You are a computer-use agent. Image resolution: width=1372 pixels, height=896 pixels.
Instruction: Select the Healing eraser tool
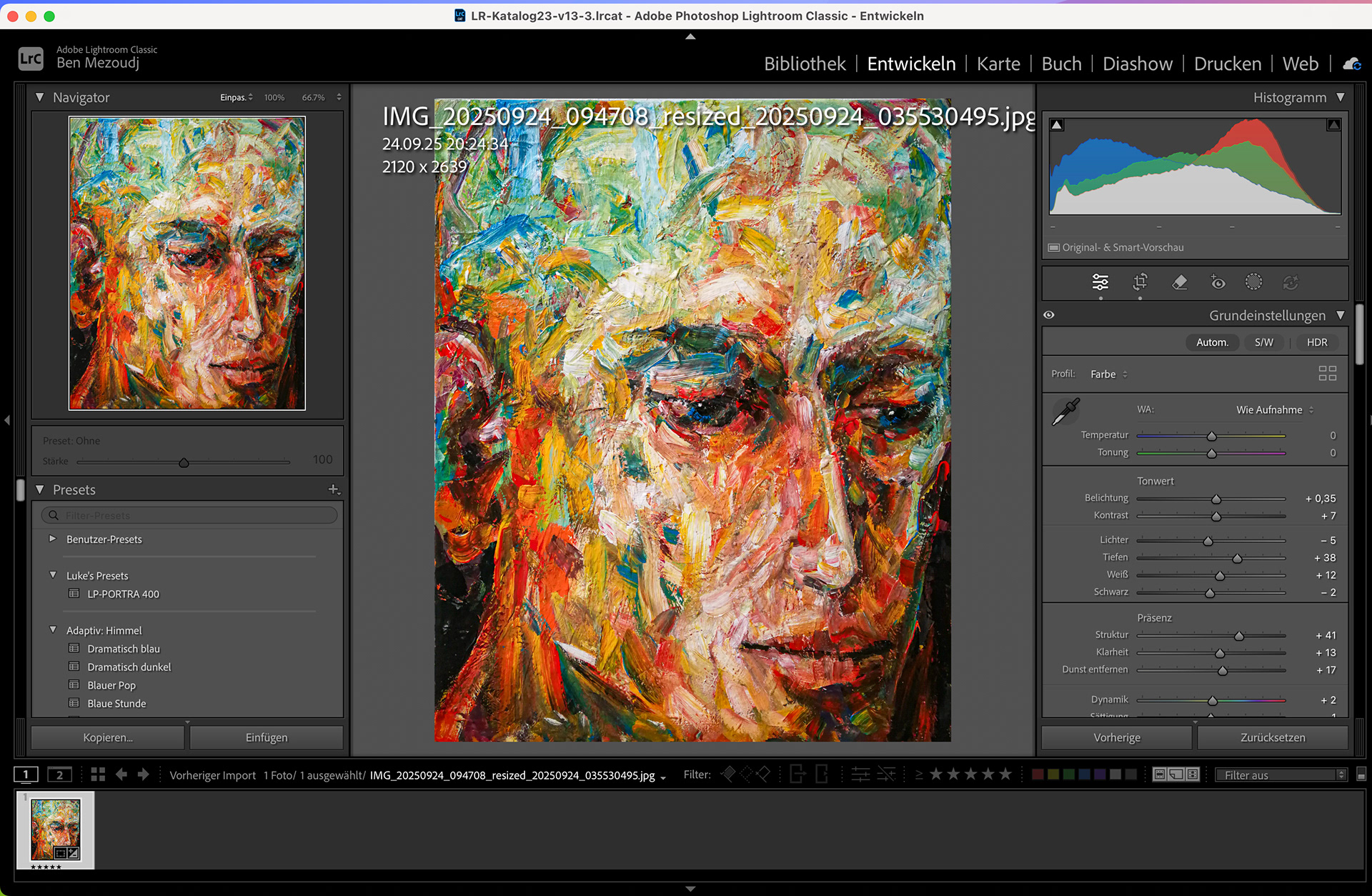tap(1180, 282)
